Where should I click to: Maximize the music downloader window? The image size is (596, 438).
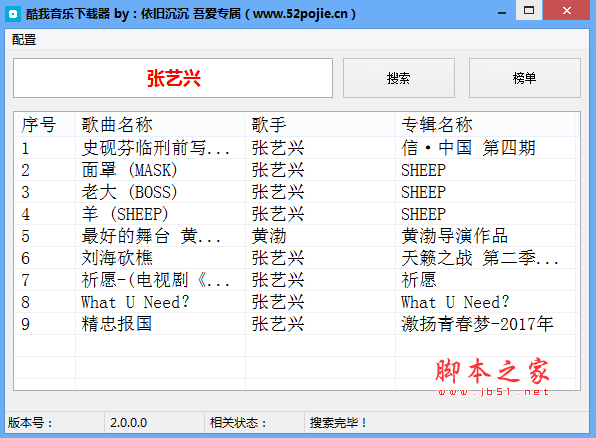coord(529,10)
